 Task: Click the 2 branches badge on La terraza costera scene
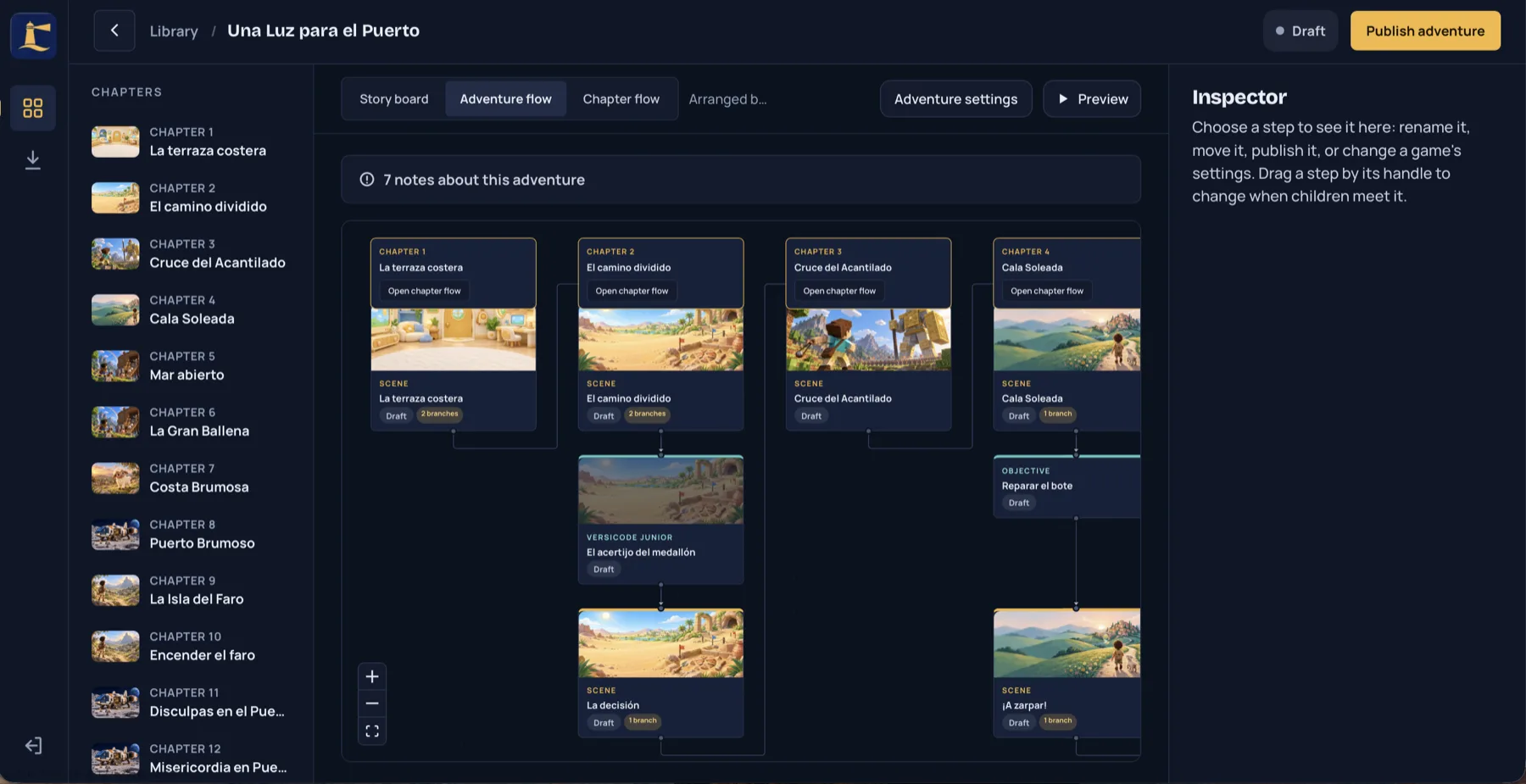tap(440, 414)
